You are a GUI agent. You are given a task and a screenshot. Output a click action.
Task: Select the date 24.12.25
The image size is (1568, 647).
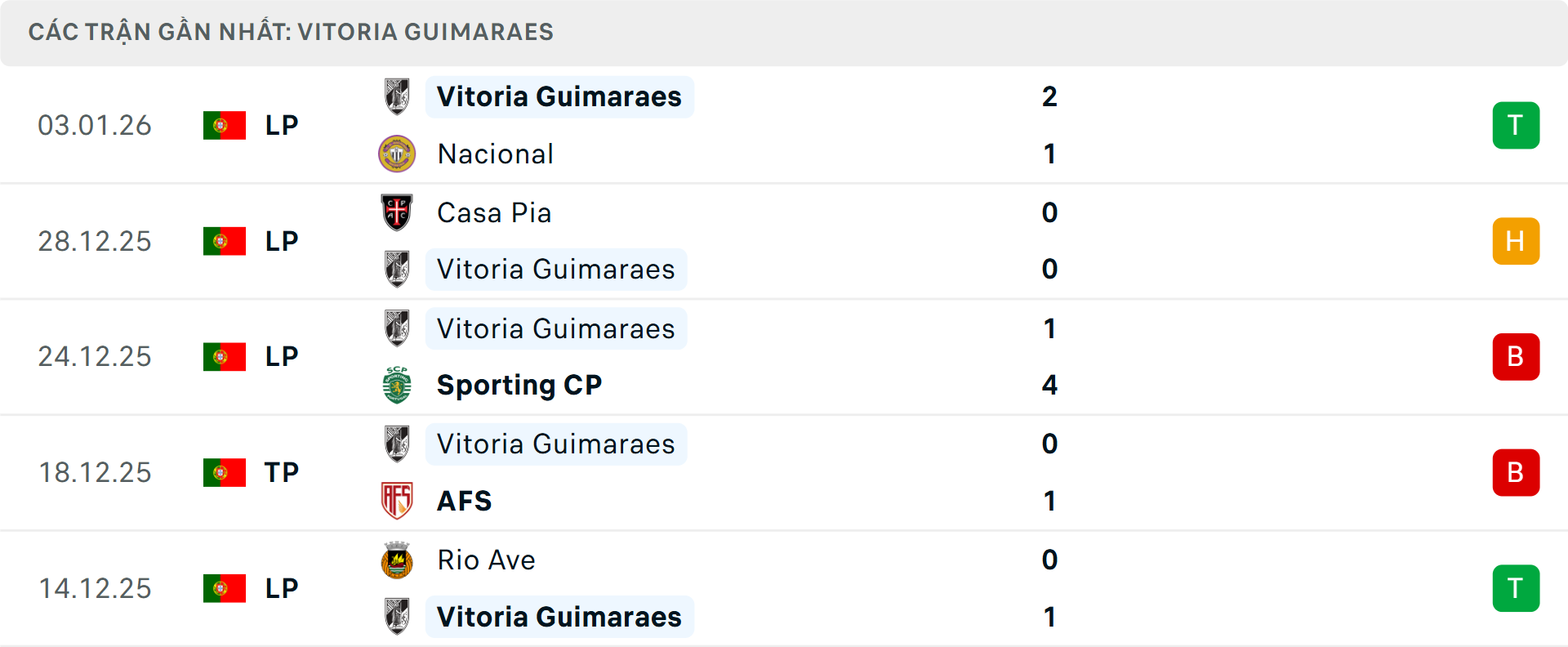tap(95, 356)
